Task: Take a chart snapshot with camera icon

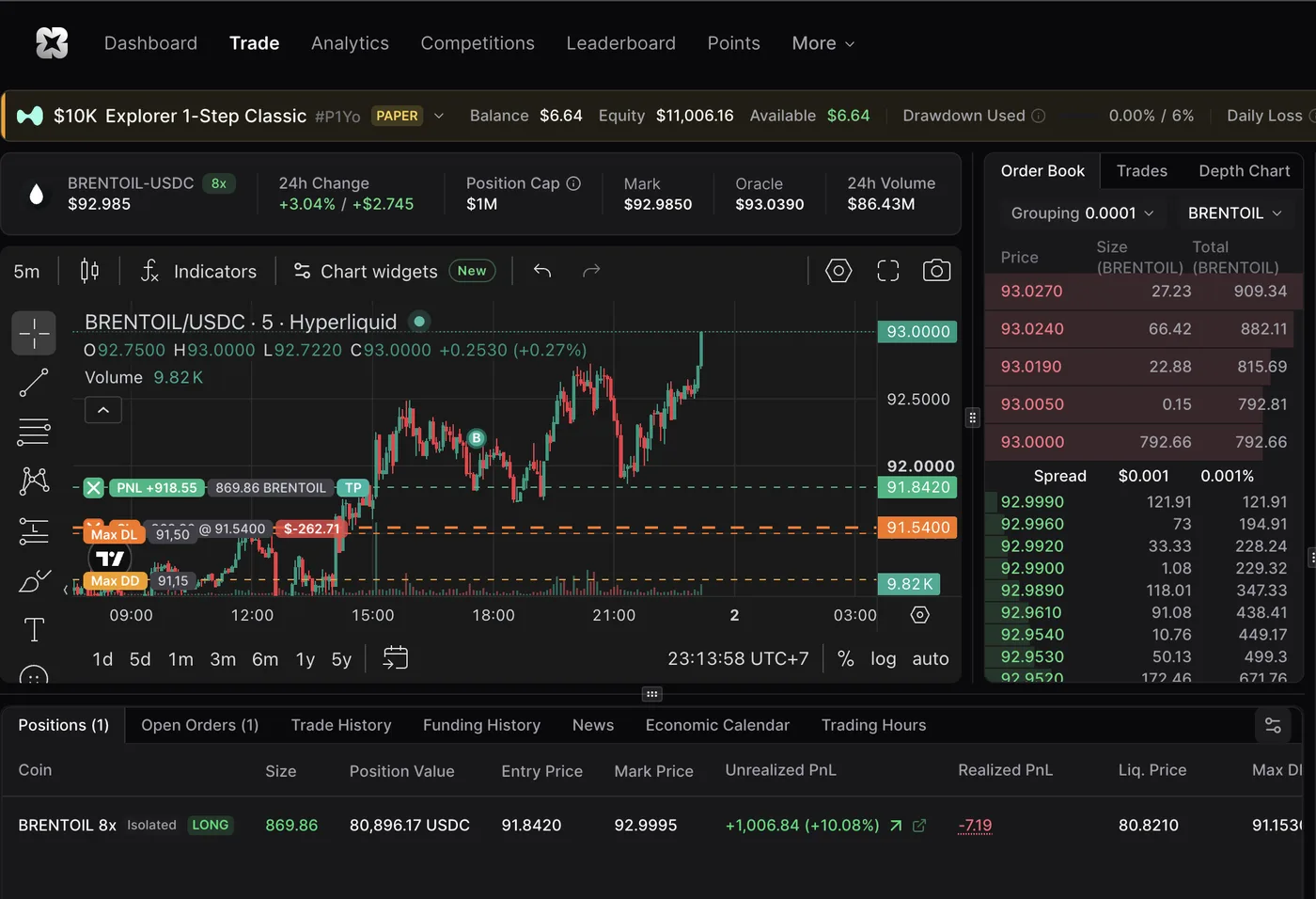Action: pos(936,271)
